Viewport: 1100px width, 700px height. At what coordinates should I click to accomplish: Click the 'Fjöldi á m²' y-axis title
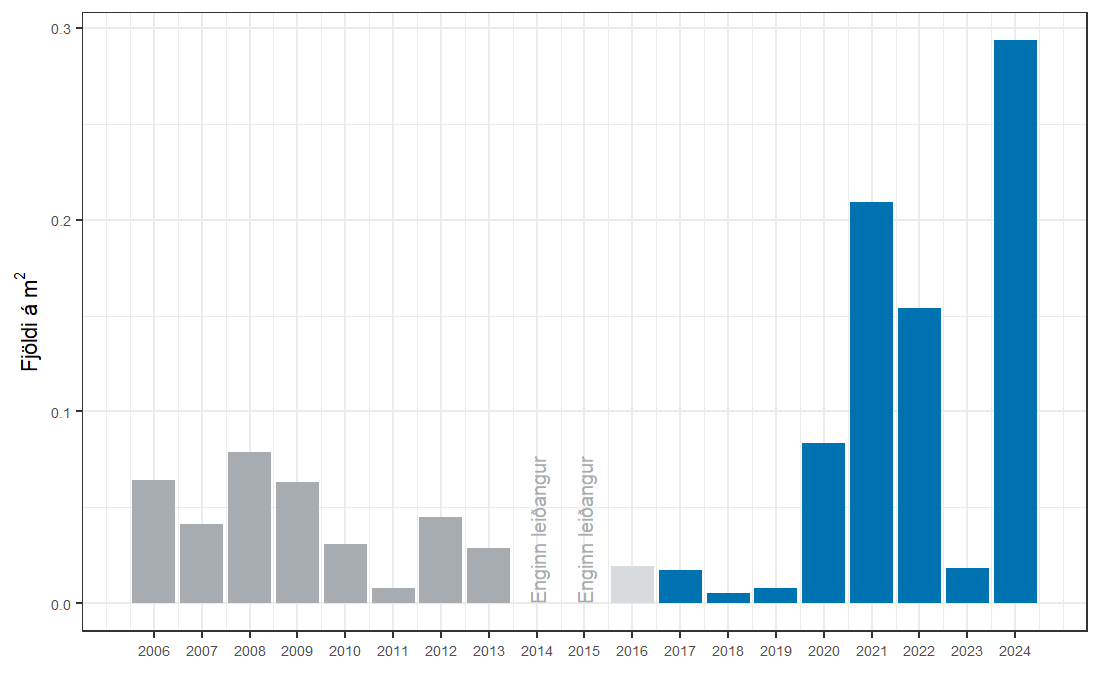(31, 321)
